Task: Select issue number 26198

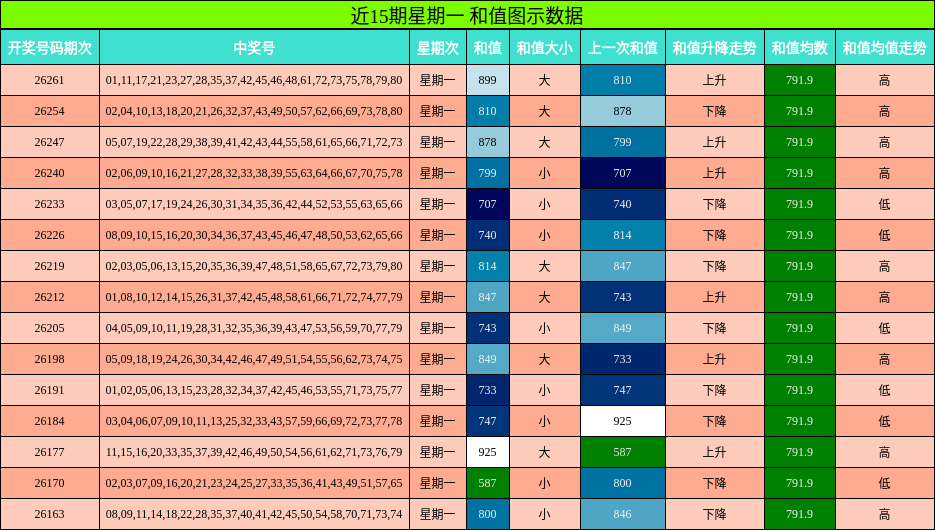Action: (49, 359)
